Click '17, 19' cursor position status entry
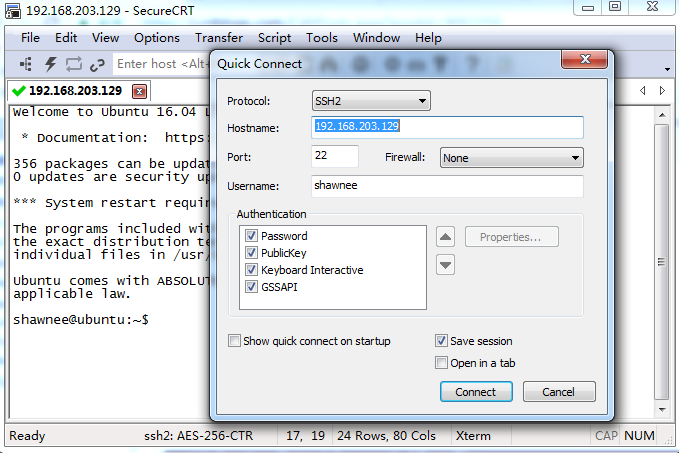This screenshot has height=453, width=679. [x=305, y=435]
